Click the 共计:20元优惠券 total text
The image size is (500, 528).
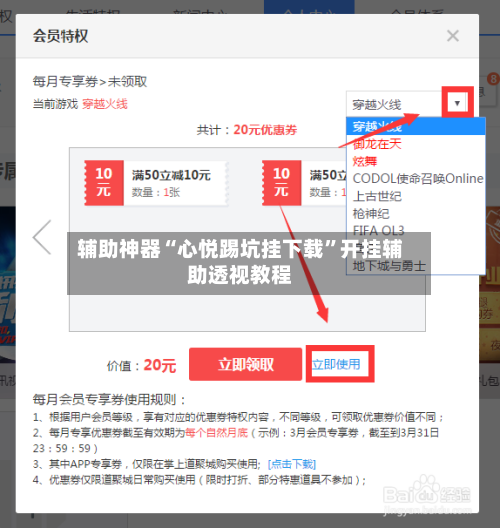pyautogui.click(x=247, y=130)
